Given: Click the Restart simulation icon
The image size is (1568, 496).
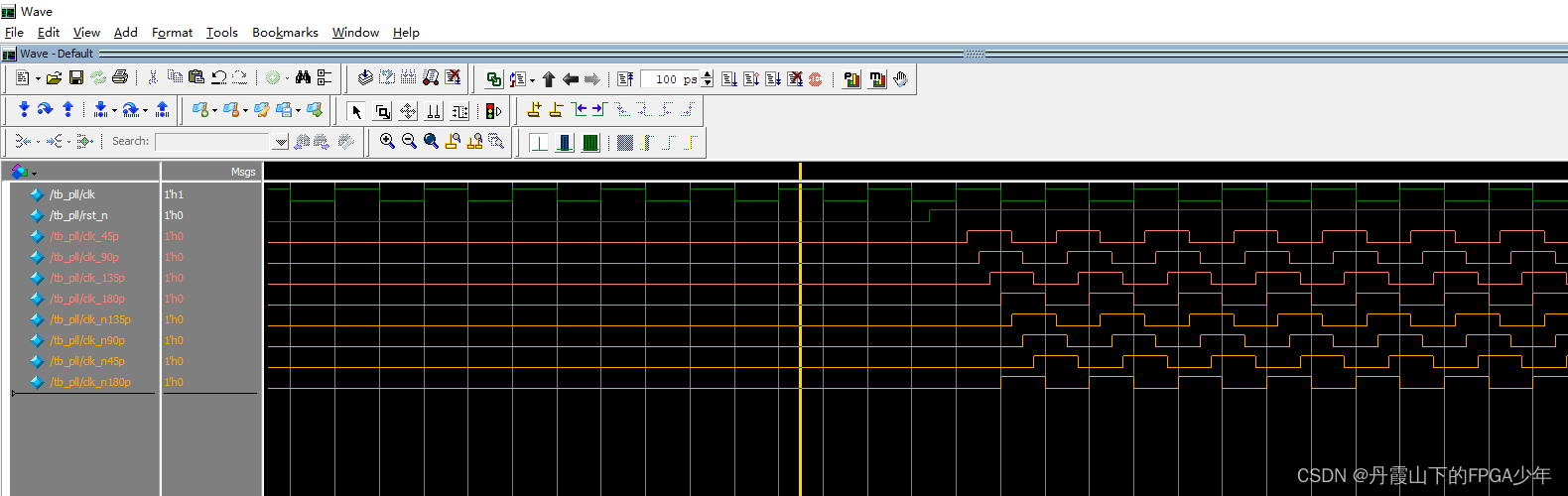Looking at the screenshot, I should click(625, 79).
